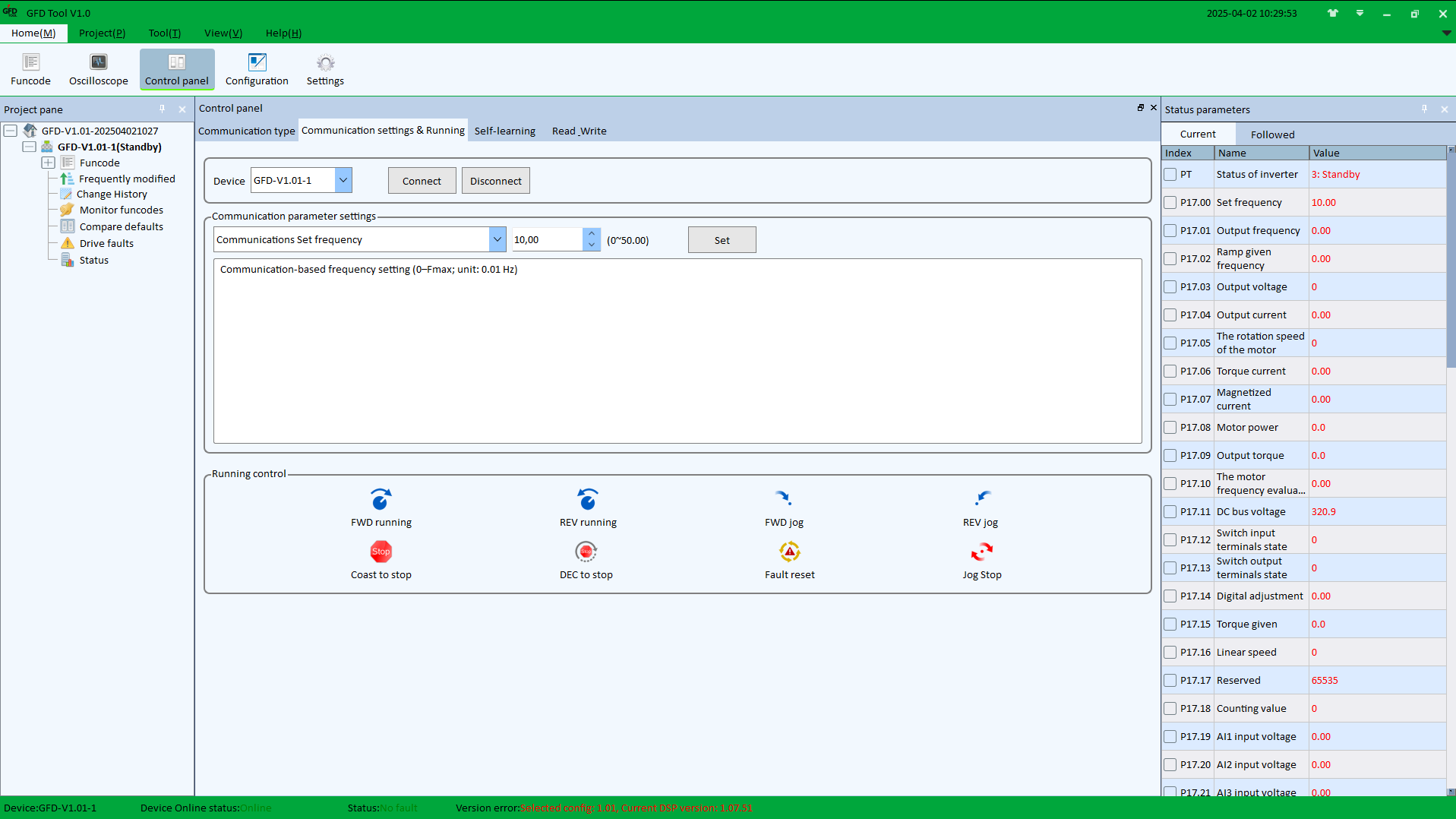Screen dimensions: 1456x819
Task: Switch to the Self-learning tab
Action: click(505, 131)
